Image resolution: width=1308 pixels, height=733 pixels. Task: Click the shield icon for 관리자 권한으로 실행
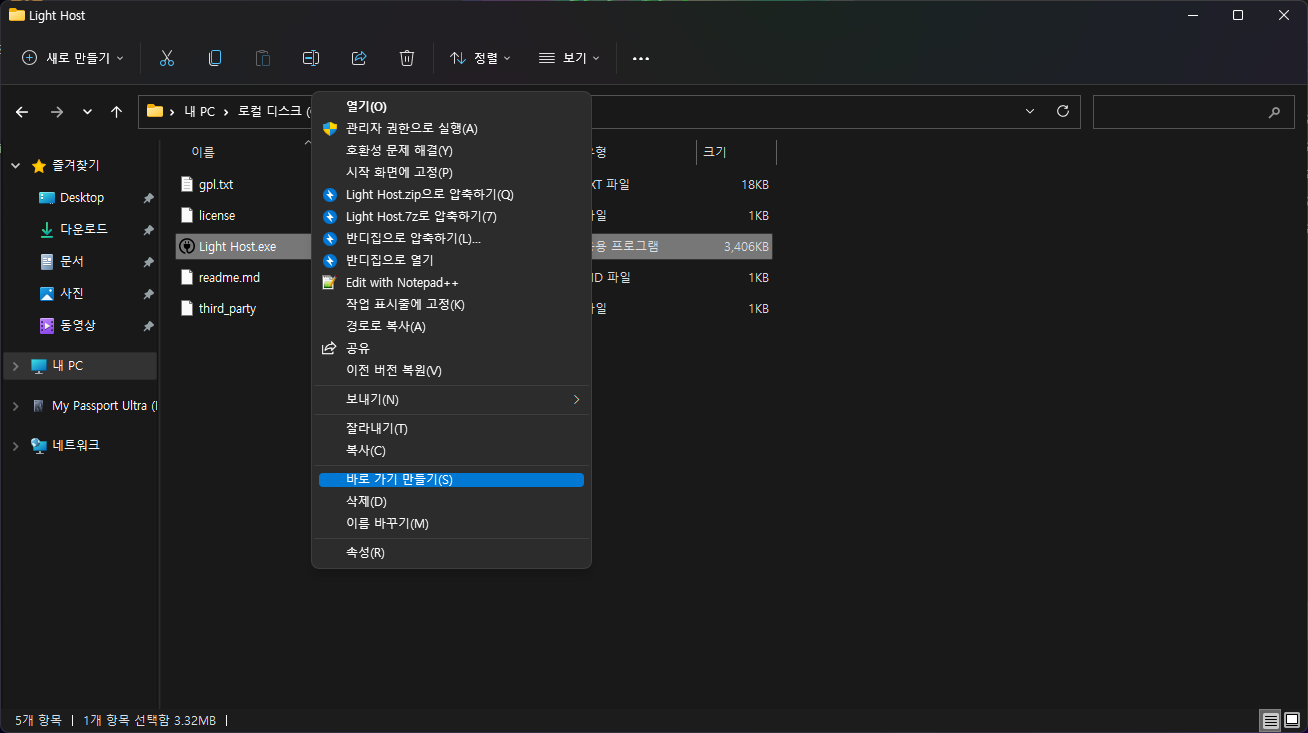click(x=329, y=128)
